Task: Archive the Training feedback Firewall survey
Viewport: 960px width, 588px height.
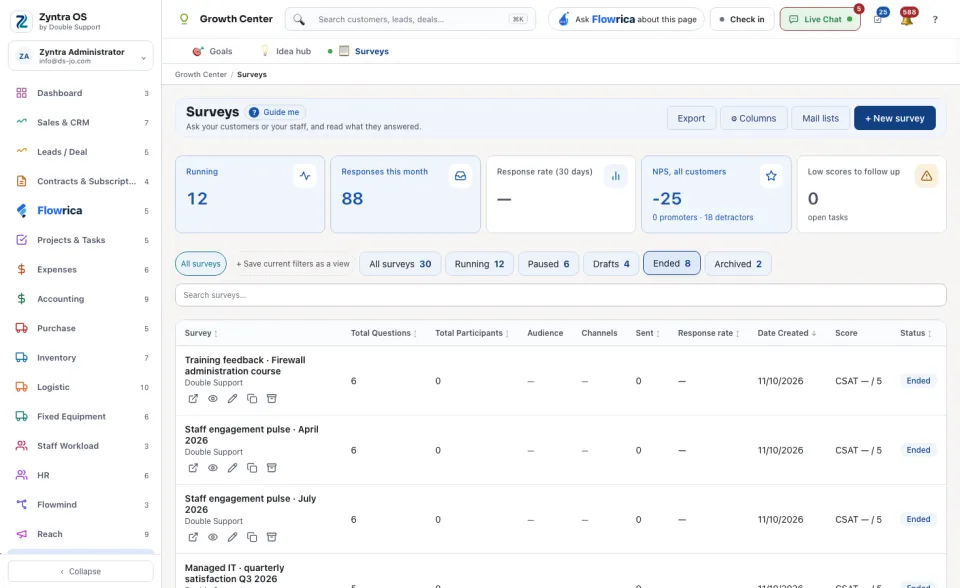Action: [272, 399]
